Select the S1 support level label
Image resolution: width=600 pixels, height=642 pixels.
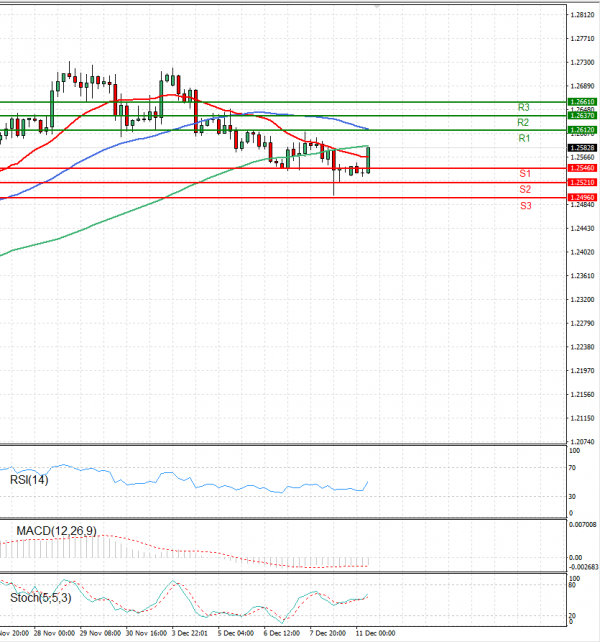click(524, 174)
